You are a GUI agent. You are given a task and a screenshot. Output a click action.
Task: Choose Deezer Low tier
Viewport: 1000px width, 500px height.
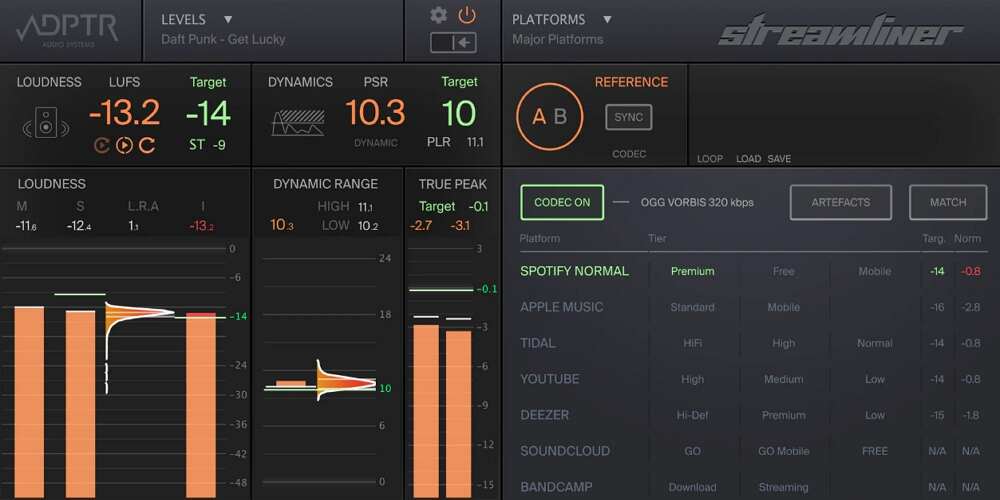click(874, 415)
